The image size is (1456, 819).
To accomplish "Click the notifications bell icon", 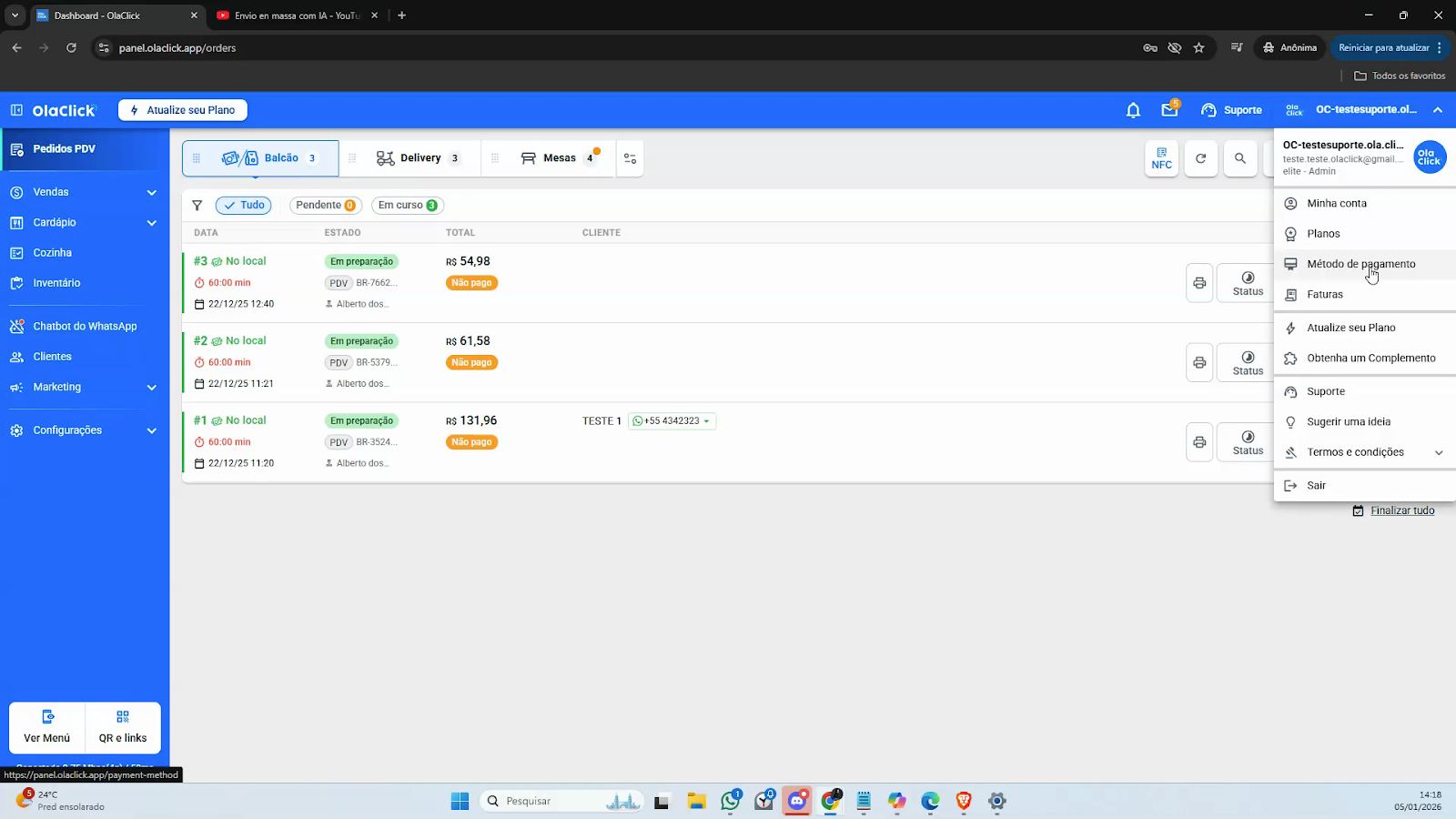I will tap(1133, 110).
